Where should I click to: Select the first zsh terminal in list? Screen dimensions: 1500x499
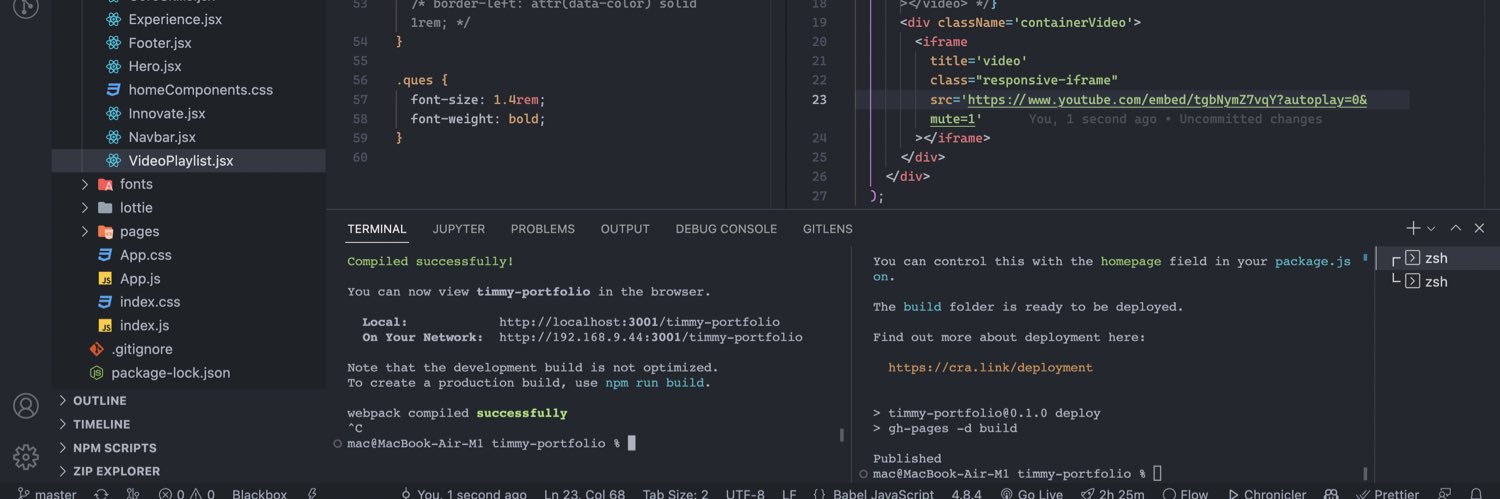[1437, 258]
